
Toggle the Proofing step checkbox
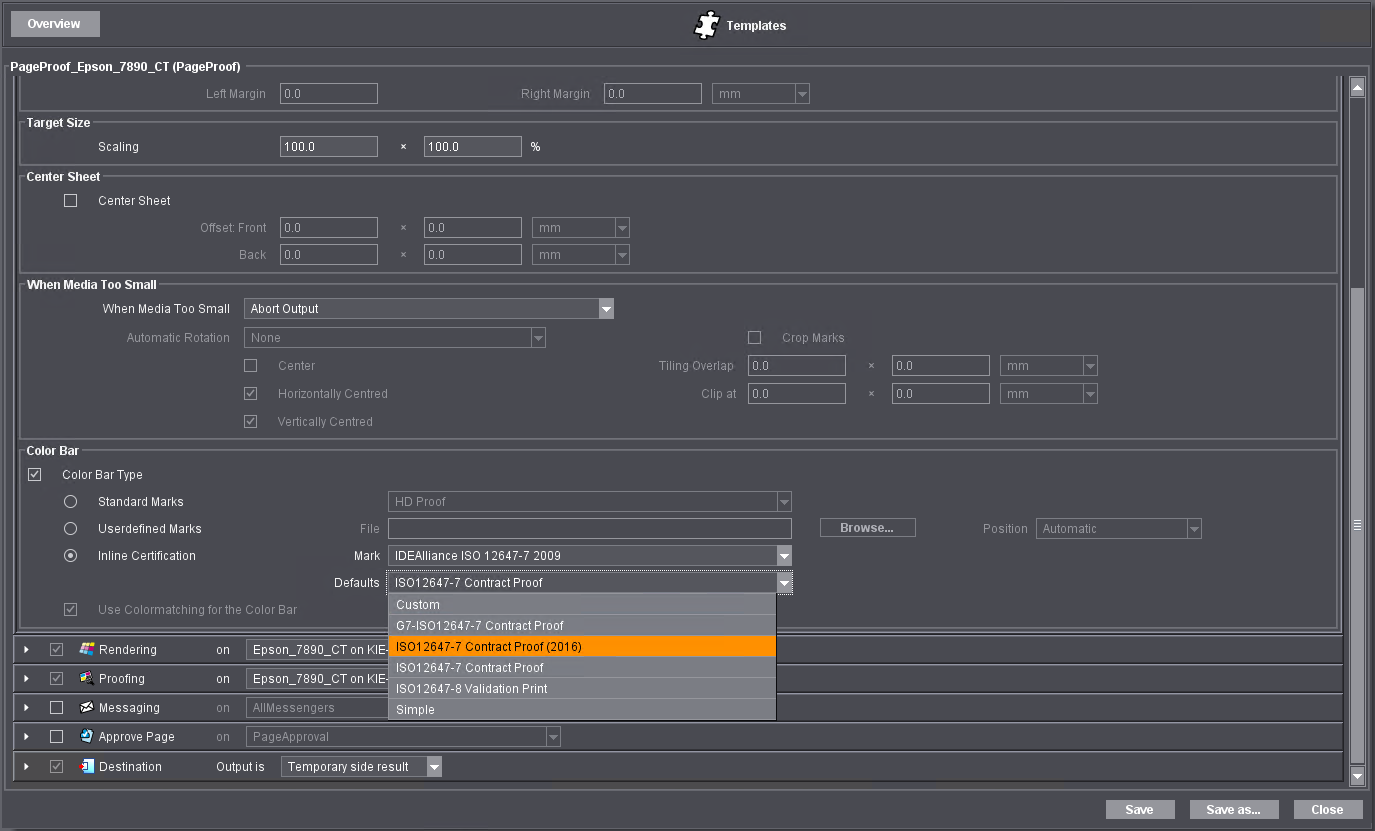point(56,678)
